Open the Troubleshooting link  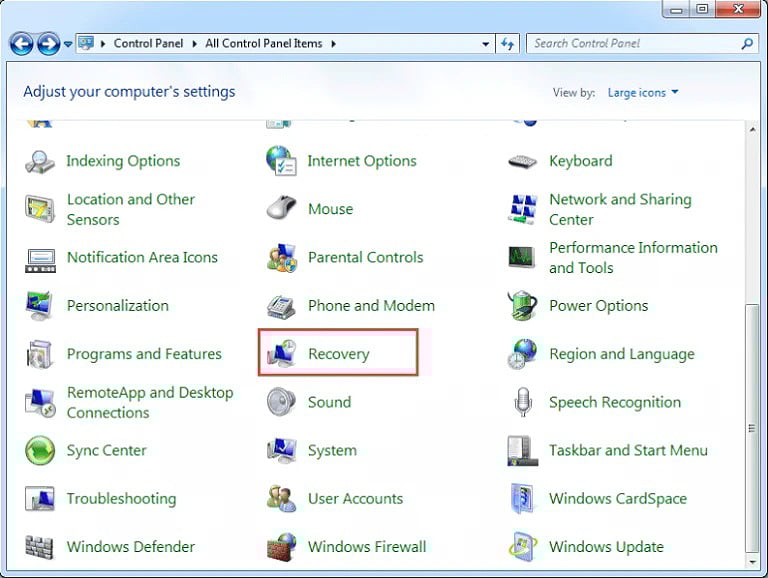[121, 499]
